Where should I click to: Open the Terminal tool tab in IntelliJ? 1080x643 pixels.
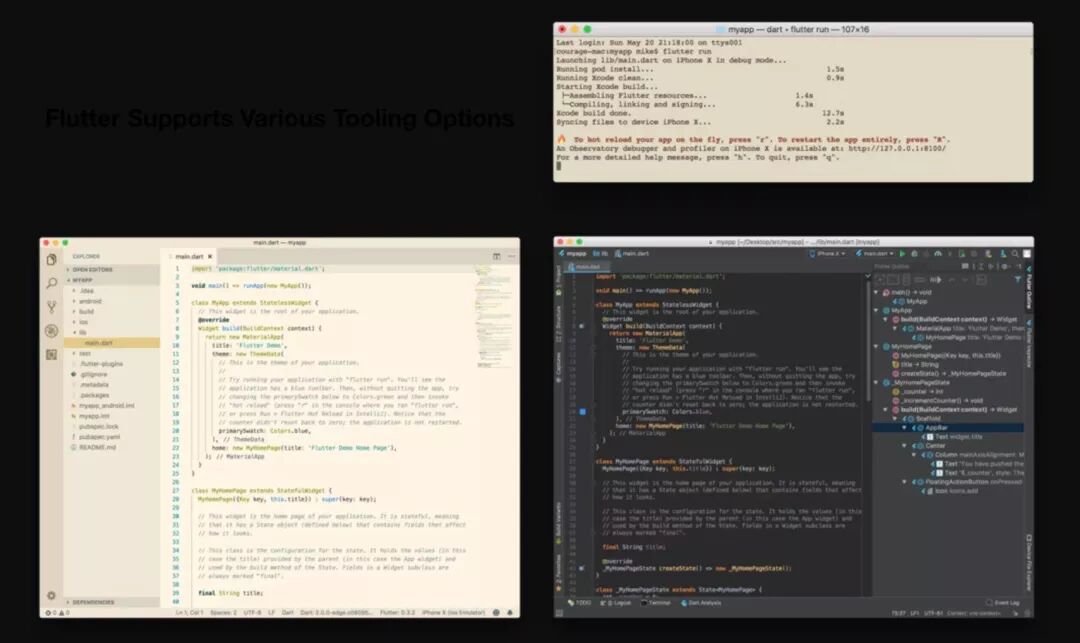point(655,602)
